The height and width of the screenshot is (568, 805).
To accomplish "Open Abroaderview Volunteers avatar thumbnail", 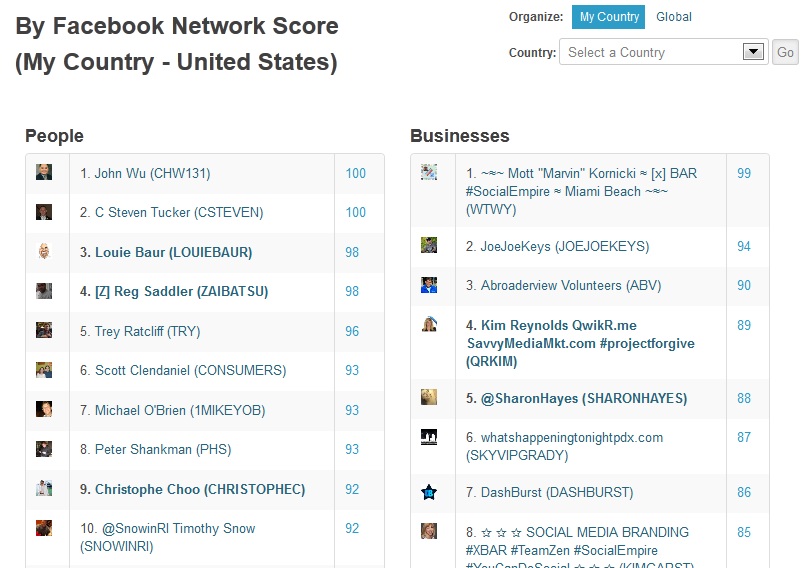I will [429, 285].
